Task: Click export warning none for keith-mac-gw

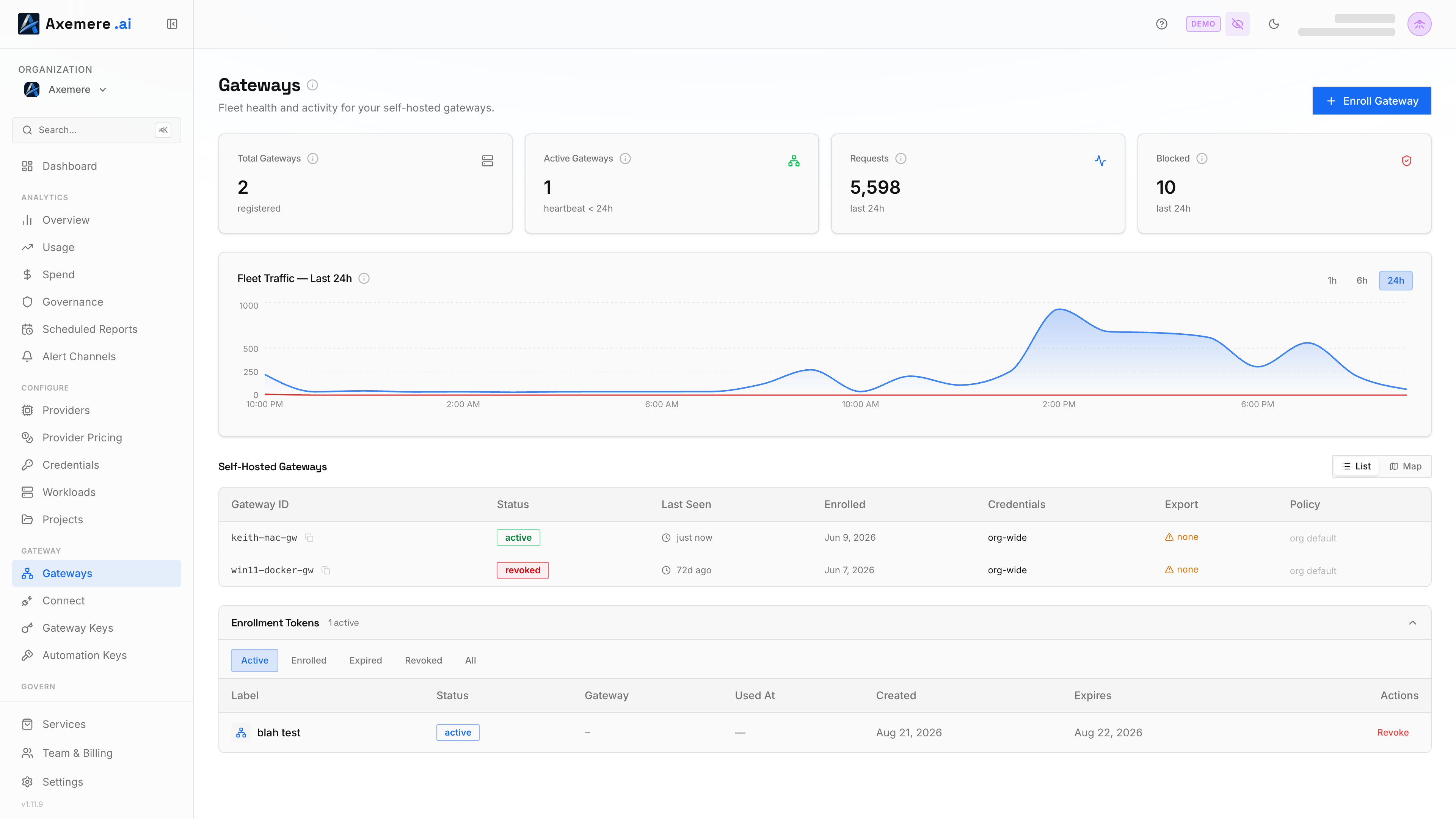Action: pyautogui.click(x=1181, y=537)
